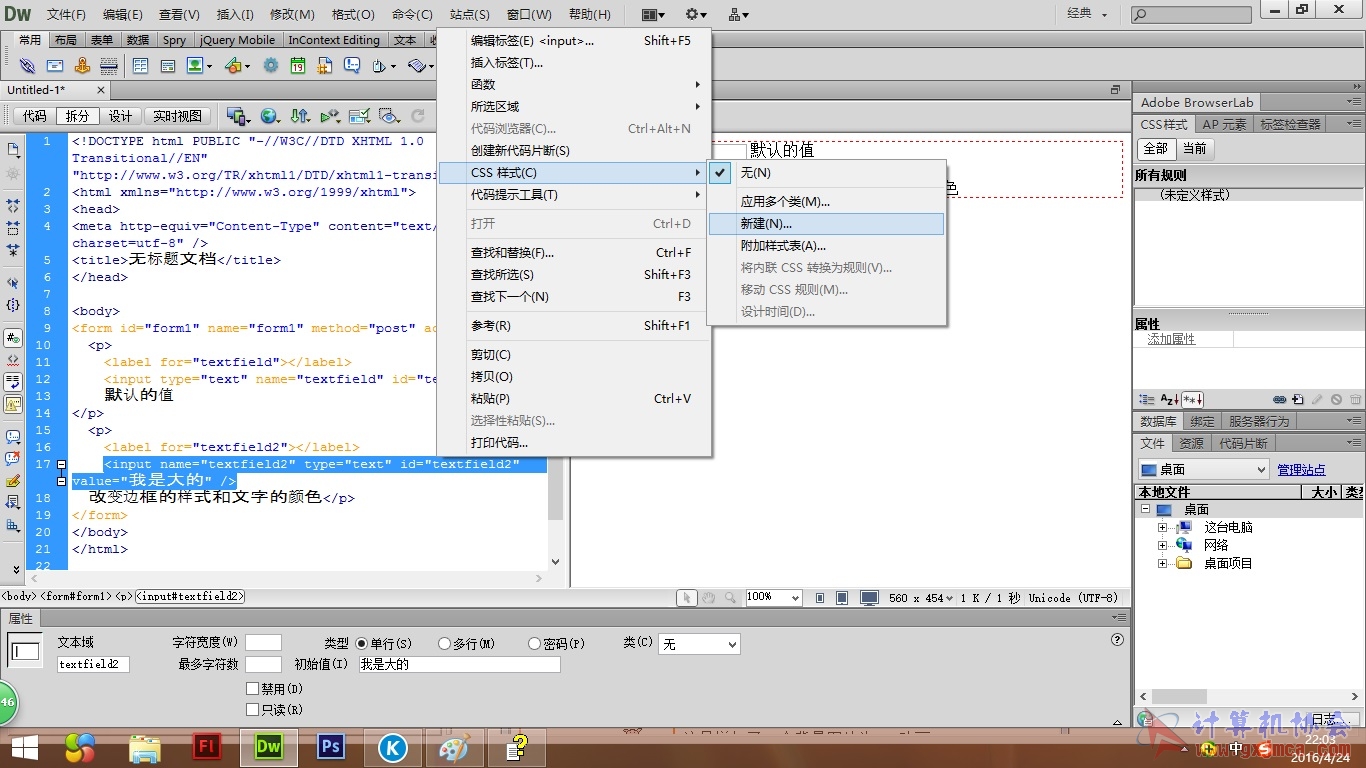Screen dimensions: 1366x768
Task: Click the Apply Comment icon
Action: pos(13,437)
